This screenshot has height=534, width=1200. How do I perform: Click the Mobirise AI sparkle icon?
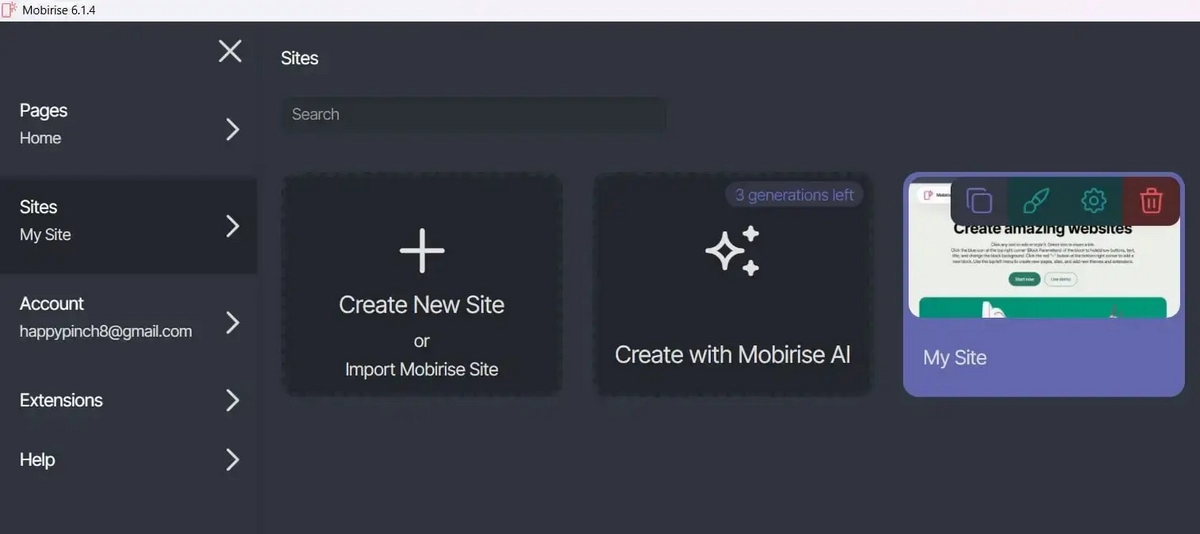[x=733, y=250]
